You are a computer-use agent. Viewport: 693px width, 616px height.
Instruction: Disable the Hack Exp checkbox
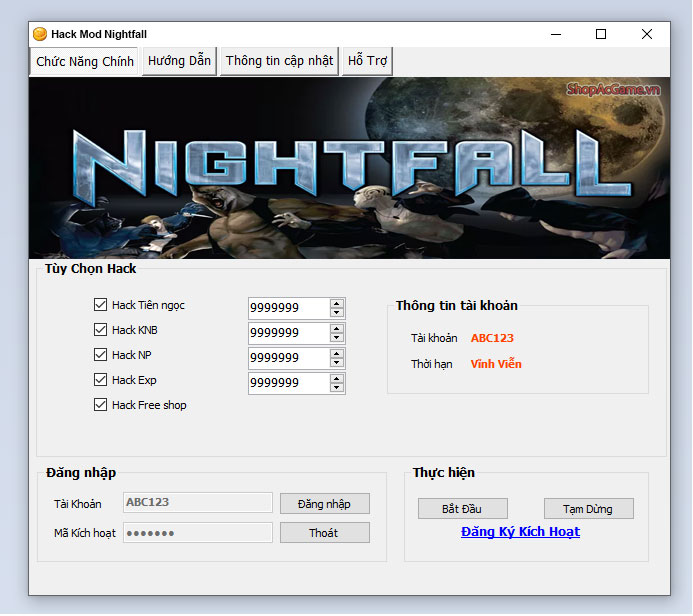[x=100, y=380]
